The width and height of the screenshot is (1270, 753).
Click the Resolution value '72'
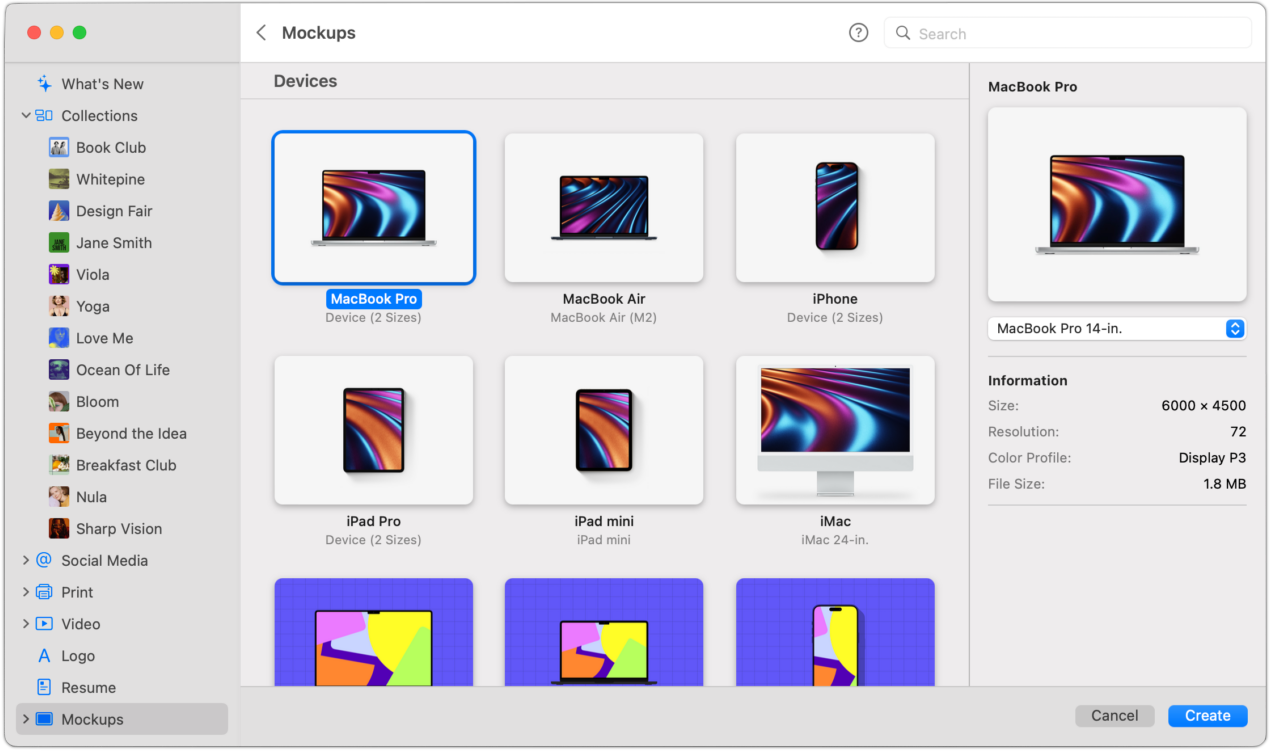click(1238, 432)
